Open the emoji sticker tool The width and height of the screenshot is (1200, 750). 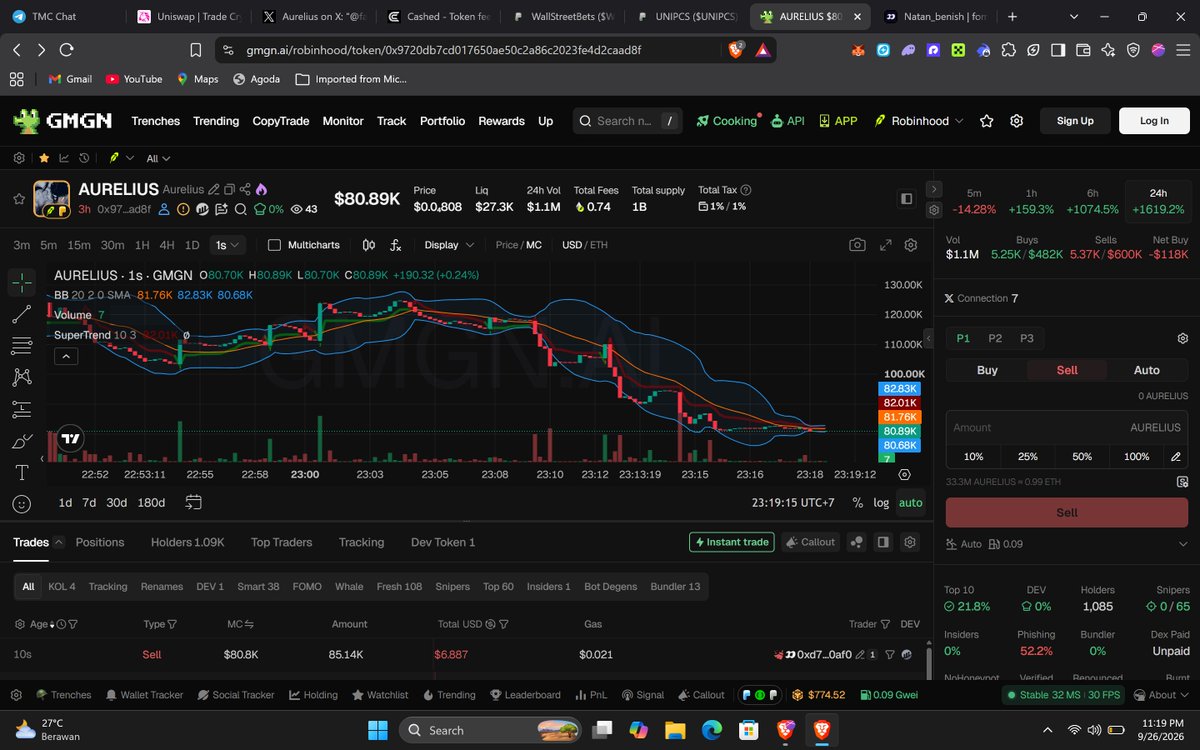coord(21,504)
